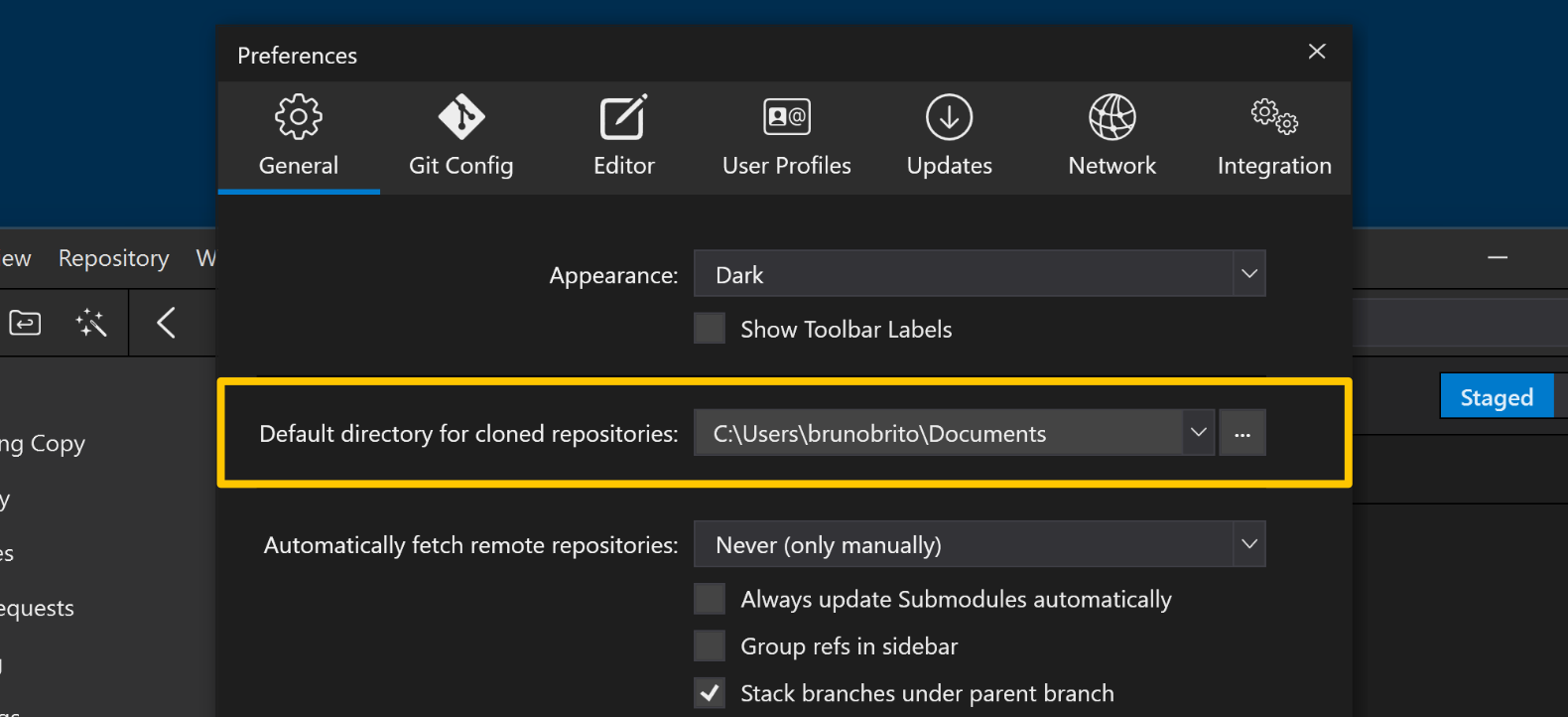This screenshot has height=717, width=1568.
Task: Select the magic wand AI icon
Action: click(x=90, y=322)
